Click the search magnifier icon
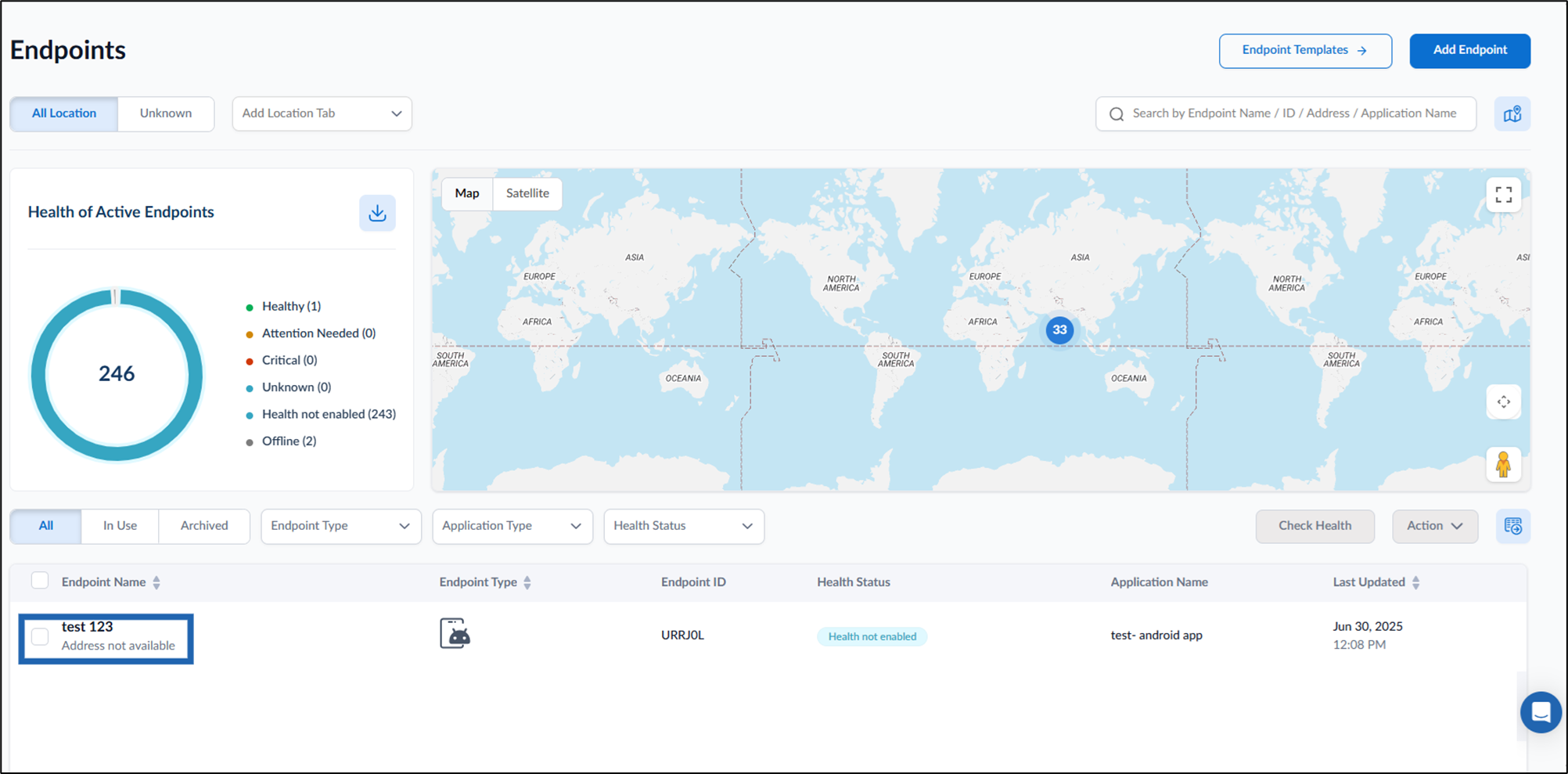 tap(1117, 114)
